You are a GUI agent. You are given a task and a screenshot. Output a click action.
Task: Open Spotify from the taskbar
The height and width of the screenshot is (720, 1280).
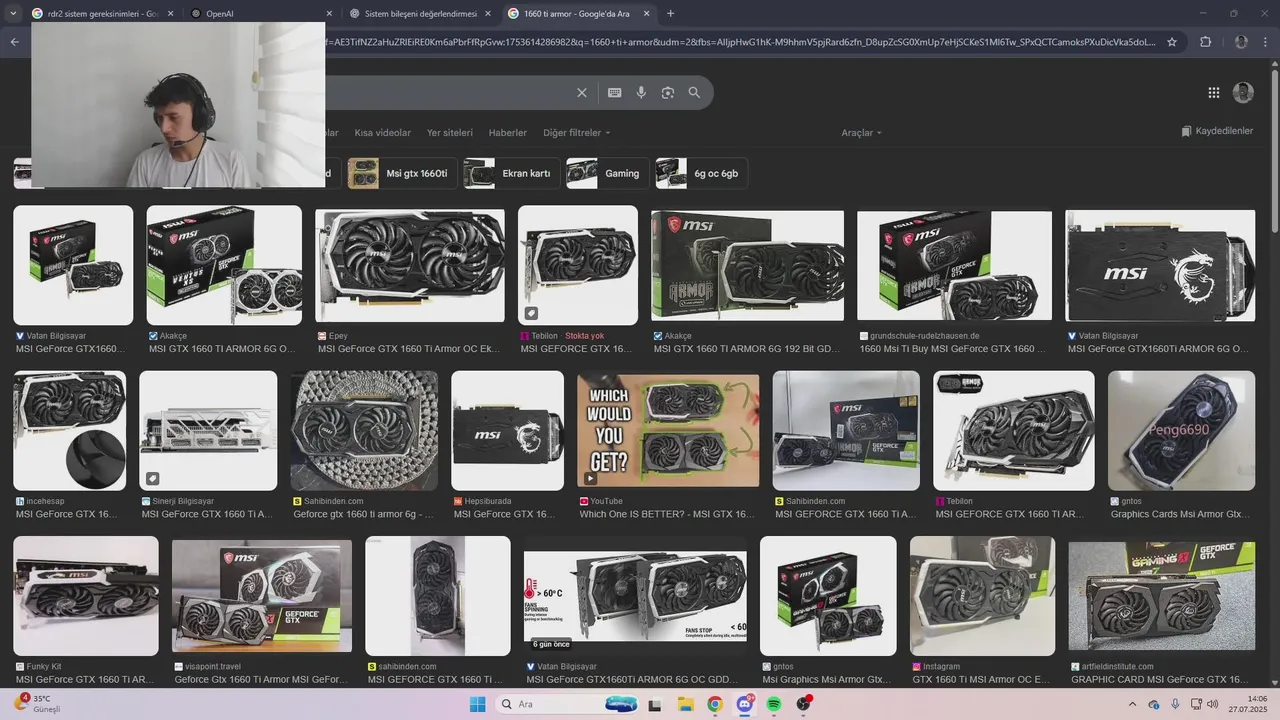tap(774, 704)
